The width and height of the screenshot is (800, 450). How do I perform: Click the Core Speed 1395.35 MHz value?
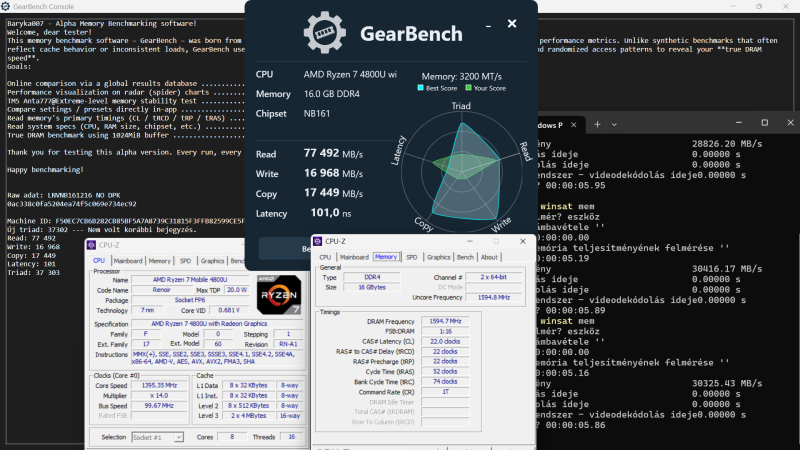pyautogui.click(x=160, y=385)
